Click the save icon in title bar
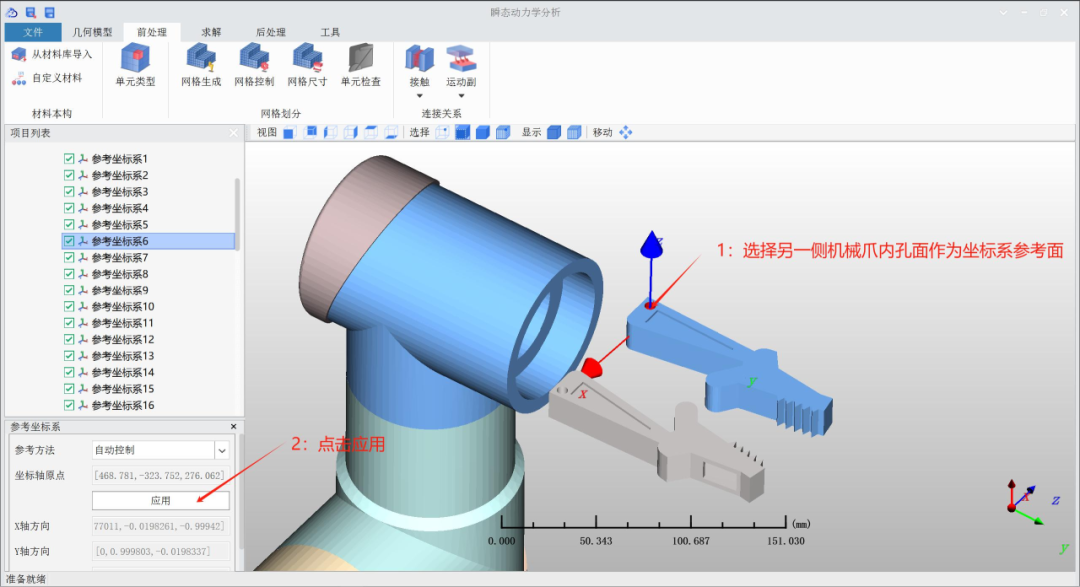 pos(50,12)
